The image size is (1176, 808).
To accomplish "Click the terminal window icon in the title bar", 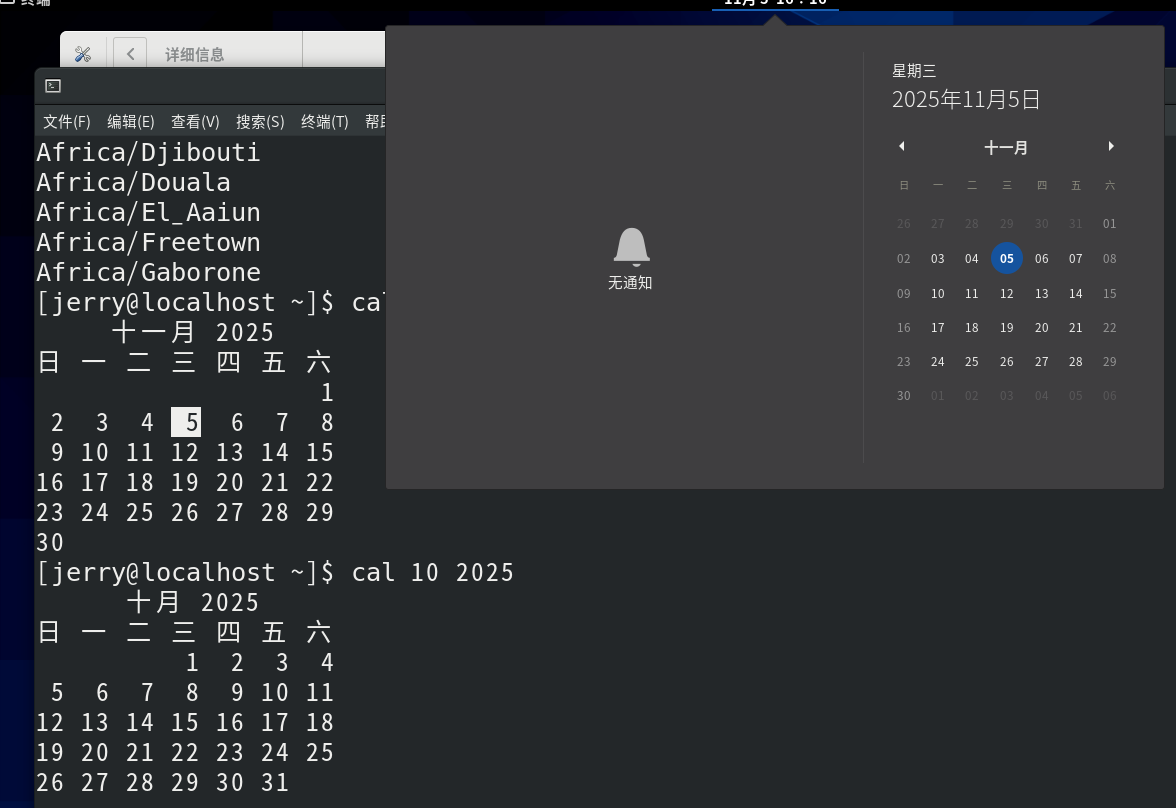I will click(x=53, y=86).
